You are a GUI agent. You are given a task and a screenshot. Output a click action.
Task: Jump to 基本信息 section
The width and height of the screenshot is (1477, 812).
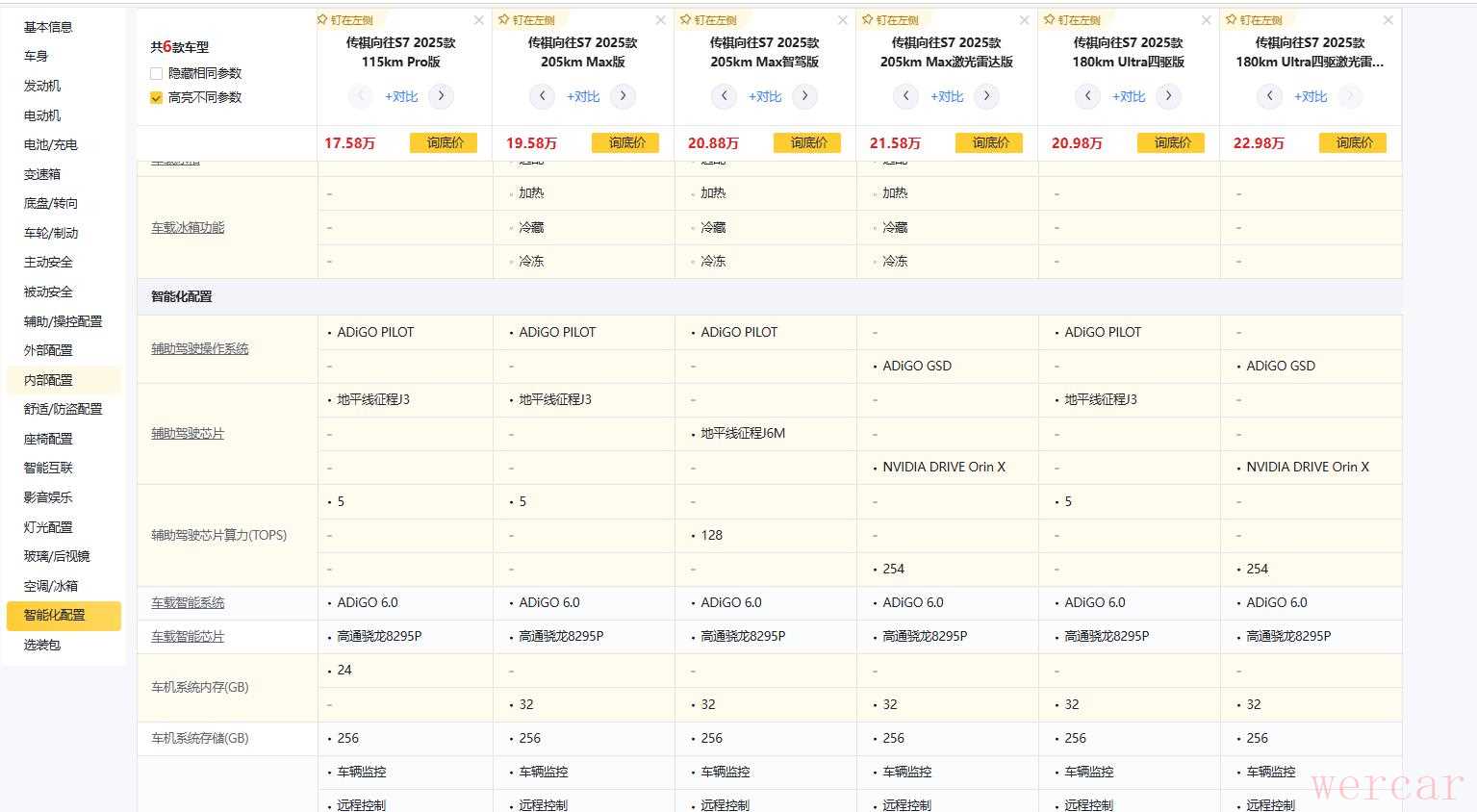click(x=48, y=27)
